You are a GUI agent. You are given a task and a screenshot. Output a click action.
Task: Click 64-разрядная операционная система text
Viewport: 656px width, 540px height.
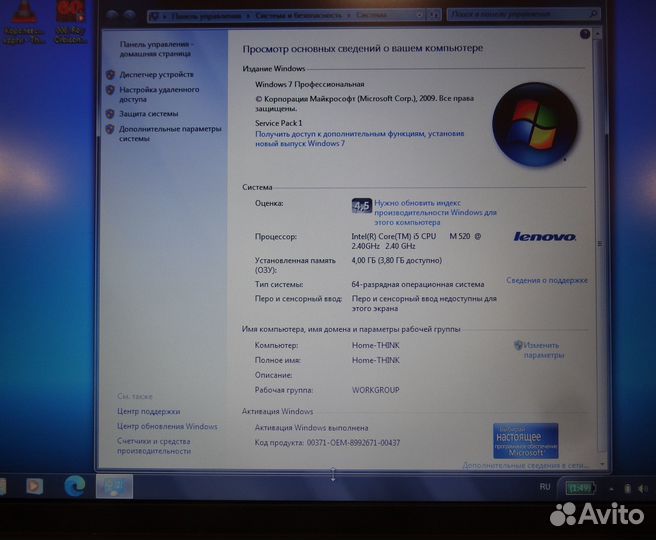coord(418,284)
